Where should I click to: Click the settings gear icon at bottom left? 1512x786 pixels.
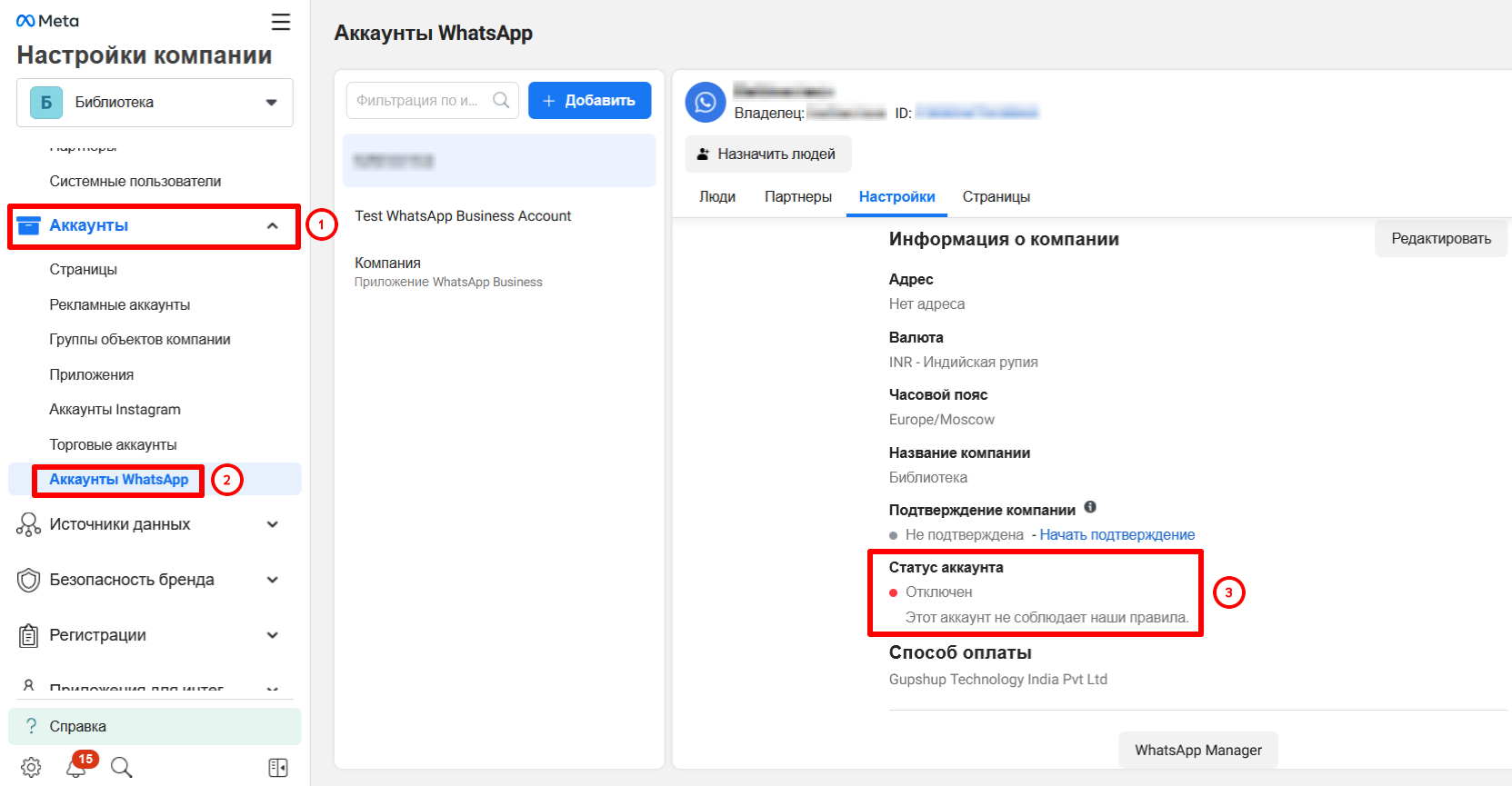tap(31, 767)
